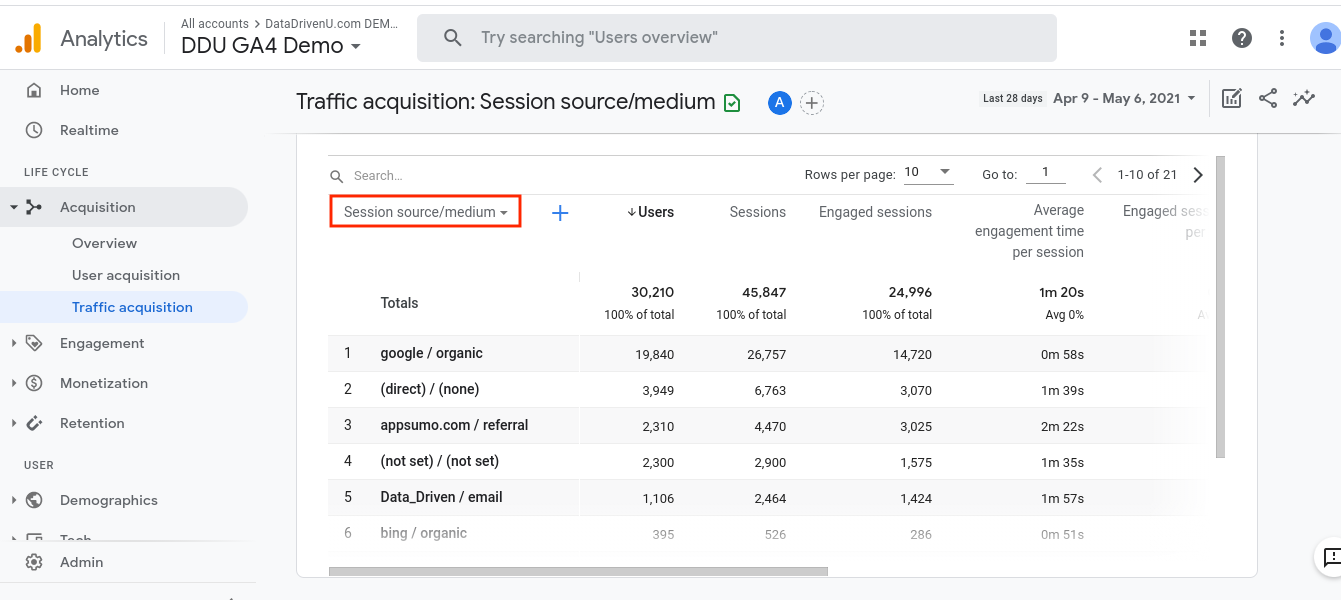This screenshot has height=600, width=1341.
Task: Add a secondary dimension with the plus icon
Action: 560,212
